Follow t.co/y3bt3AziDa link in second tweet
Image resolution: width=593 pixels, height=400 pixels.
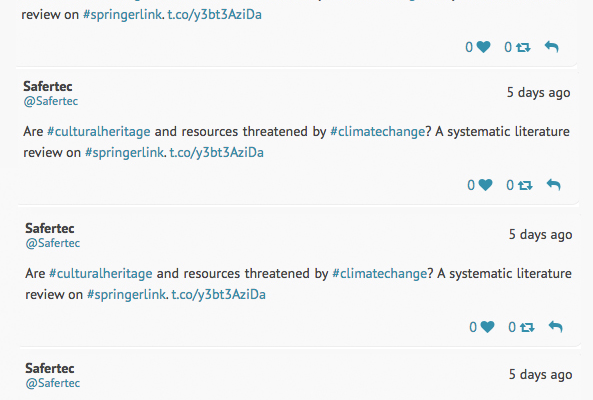pyautogui.click(x=216, y=153)
